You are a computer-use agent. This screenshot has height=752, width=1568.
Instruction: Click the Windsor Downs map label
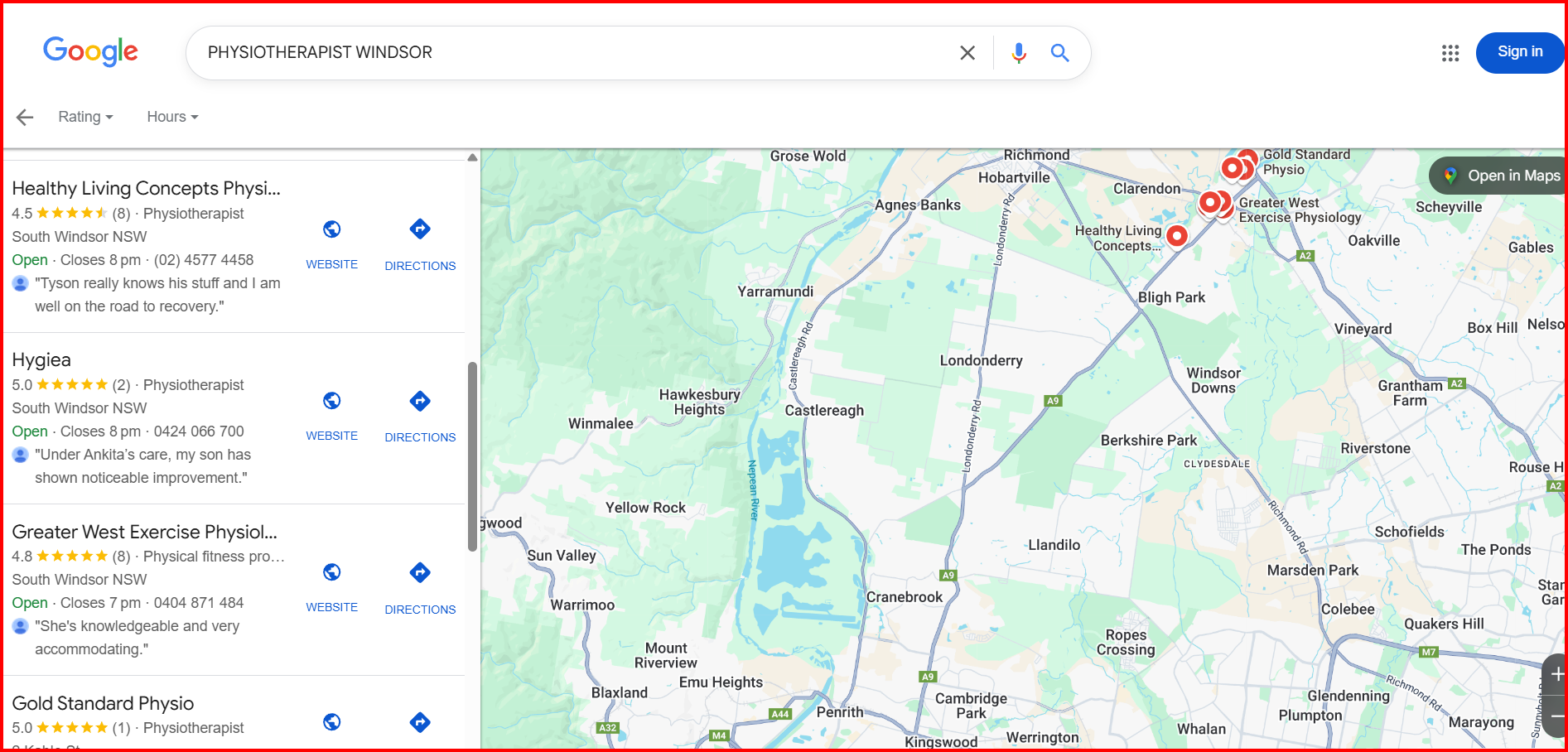click(1213, 381)
